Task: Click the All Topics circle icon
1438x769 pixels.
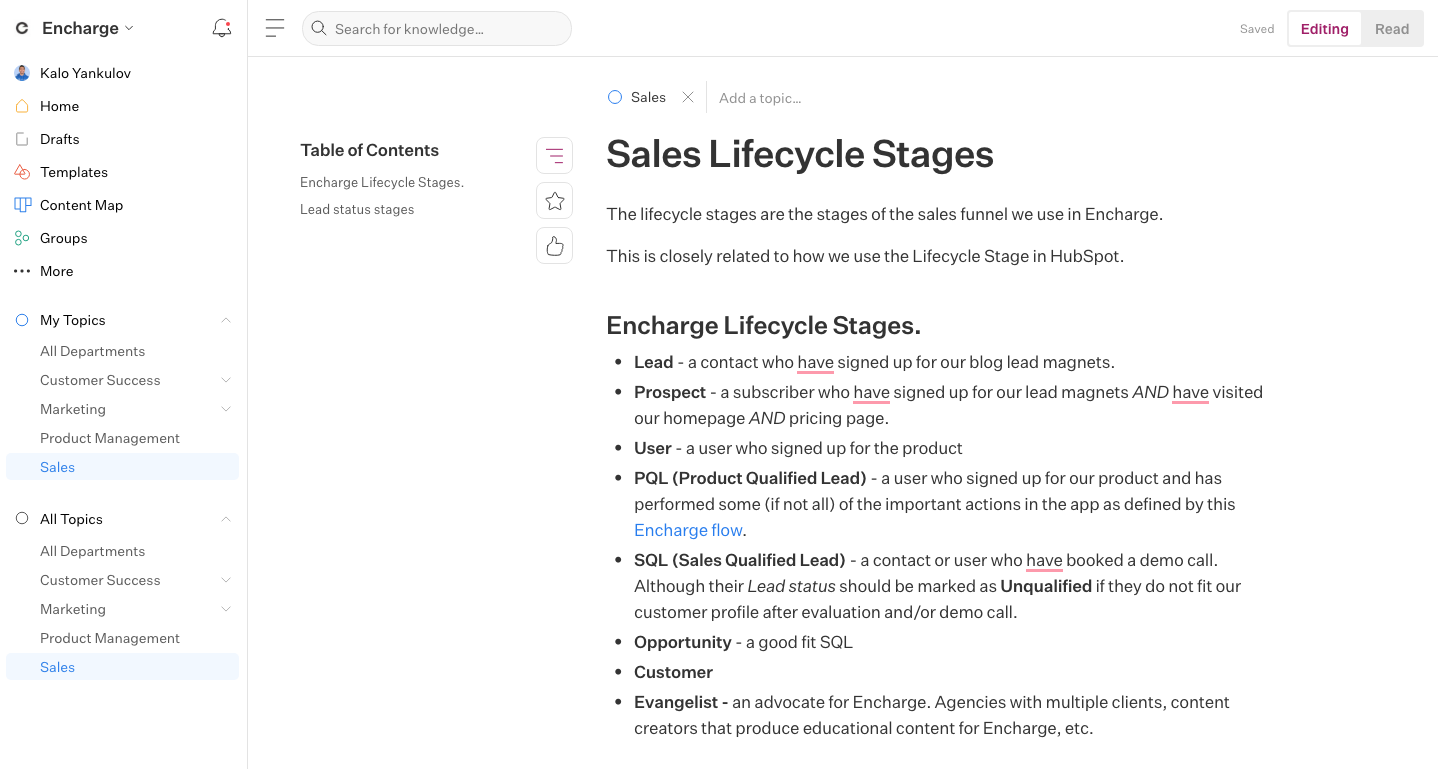Action: (x=22, y=519)
